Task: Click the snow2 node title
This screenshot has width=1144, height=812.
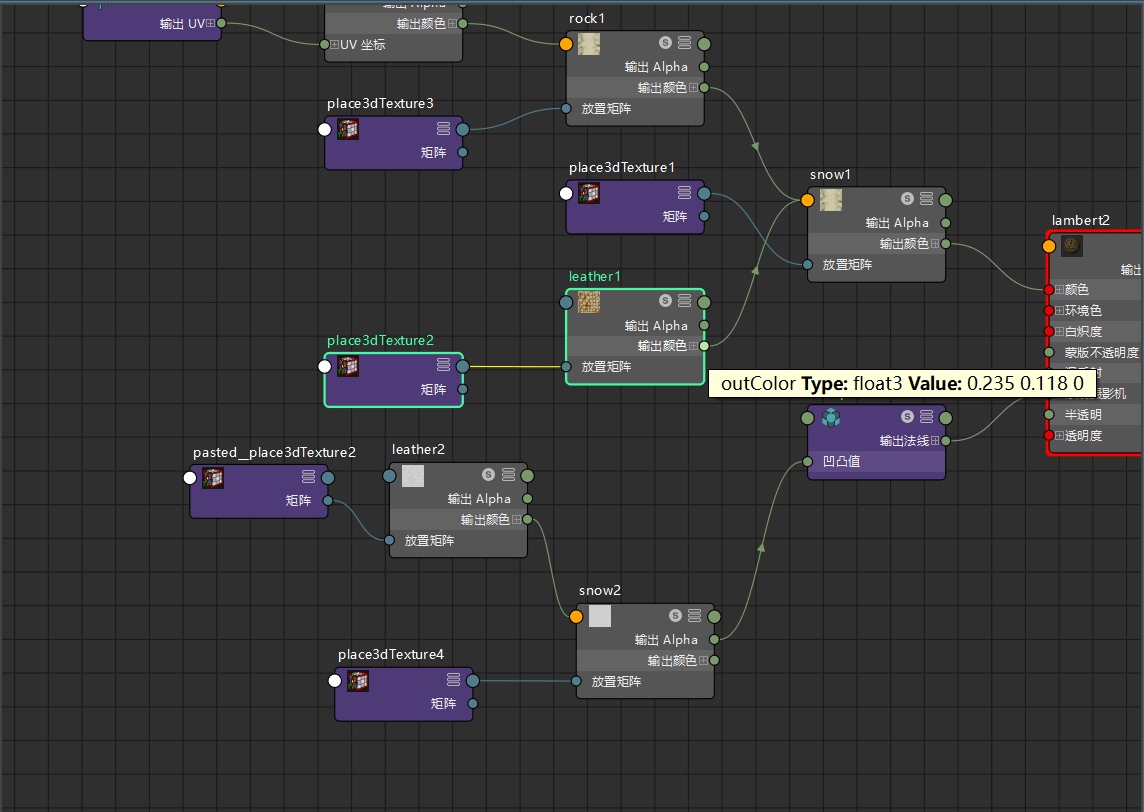Action: 600,590
